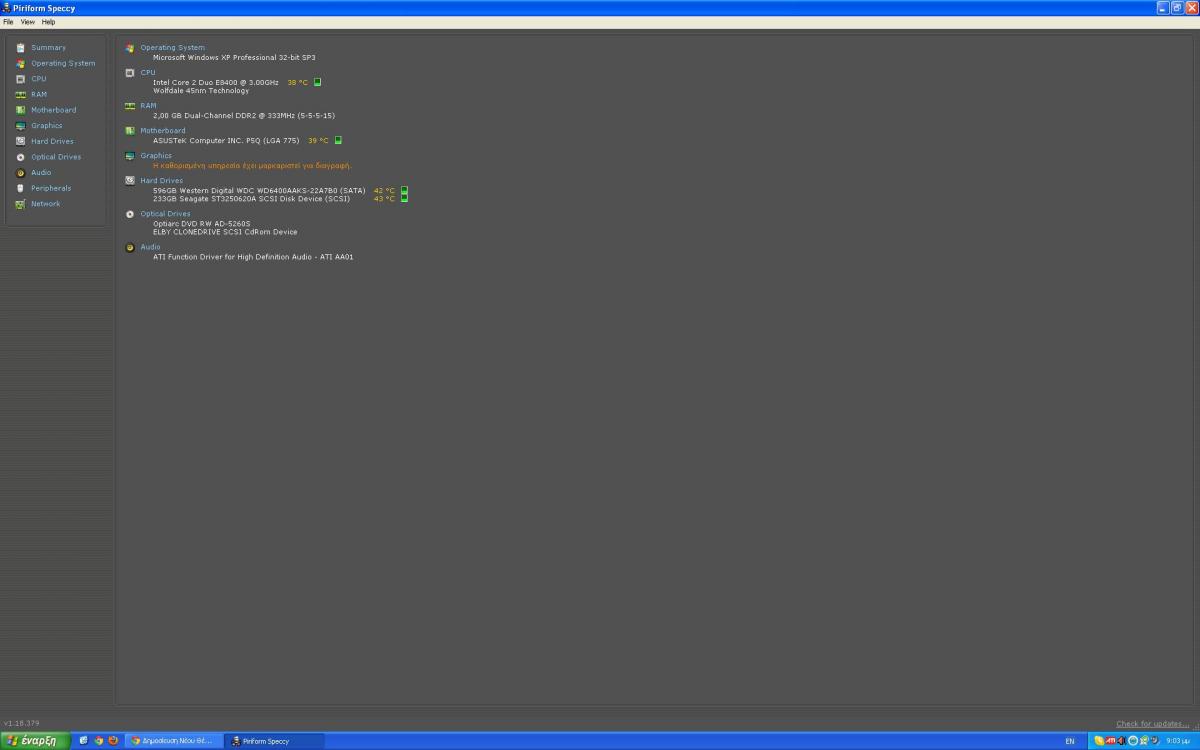
Task: Click 'ATI Function Driver for High Definition Audio' text
Action: [x=253, y=256]
